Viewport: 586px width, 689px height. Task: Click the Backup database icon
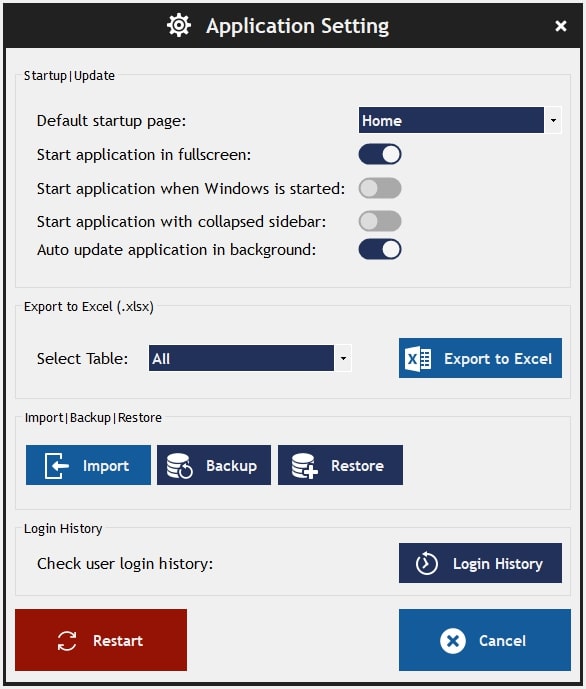coord(180,465)
